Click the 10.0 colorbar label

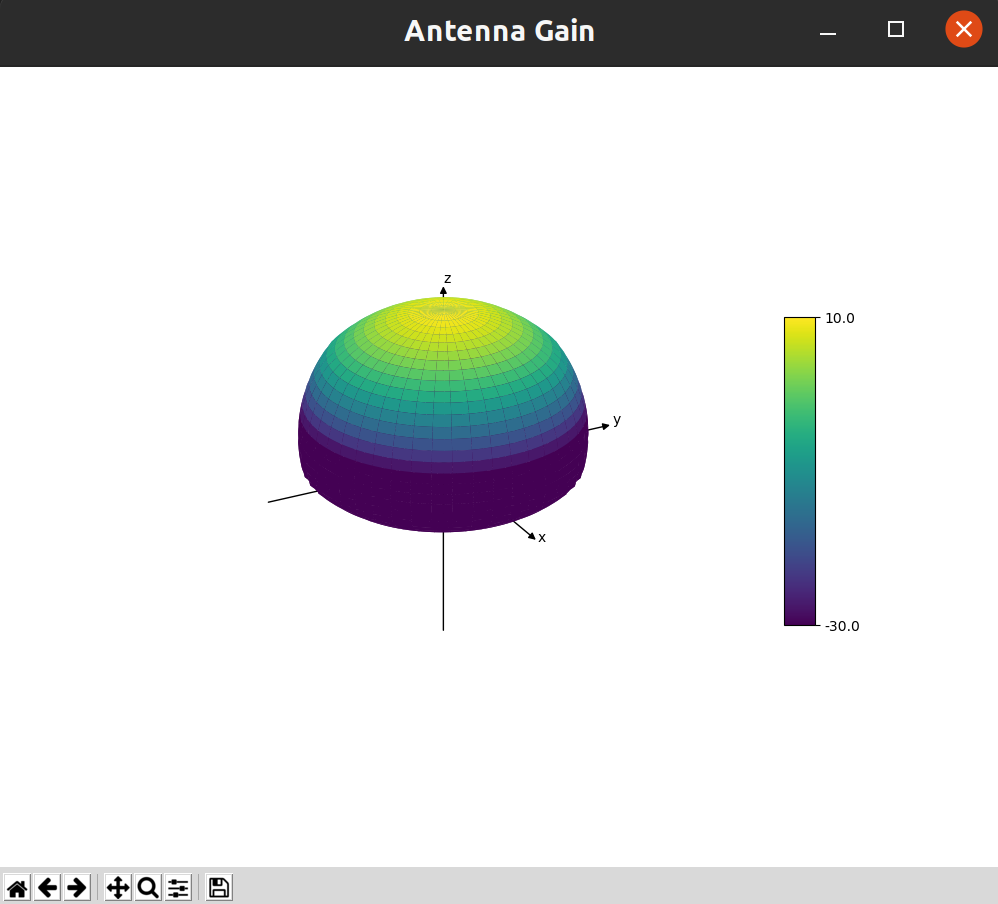click(839, 318)
